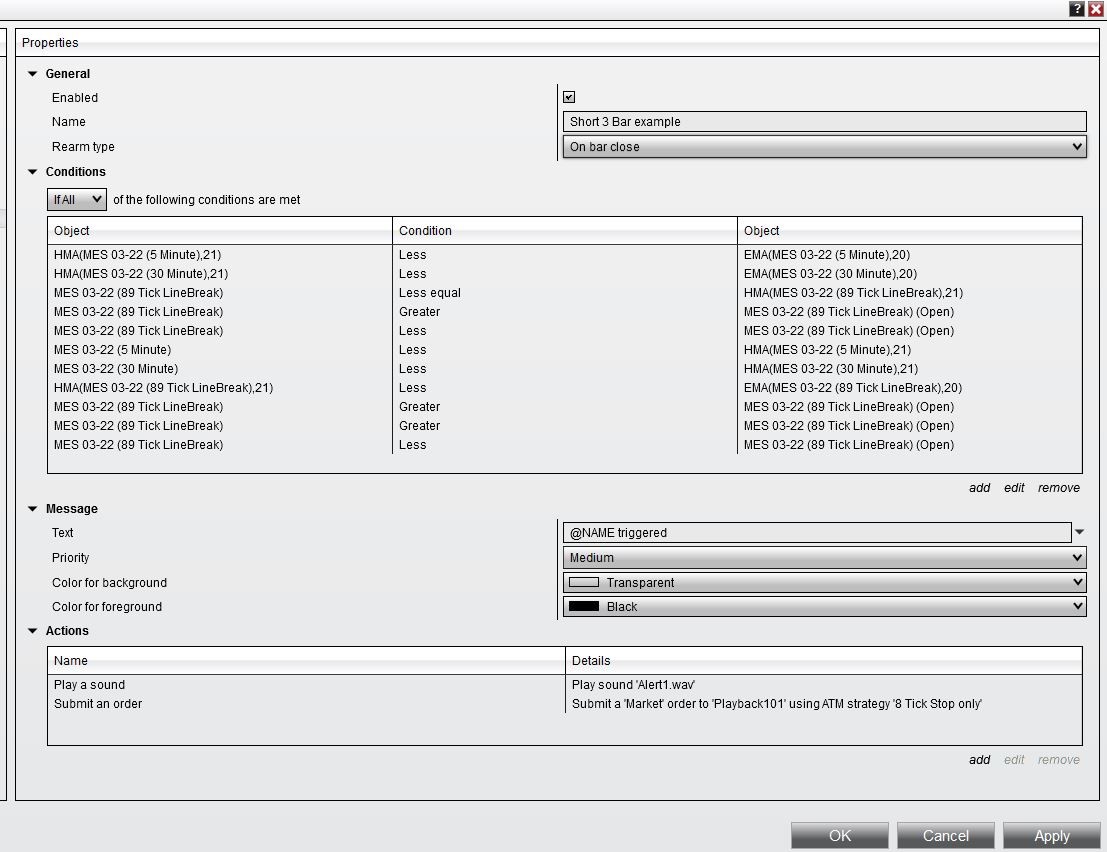Click the conditions table first Object column header
The width and height of the screenshot is (1107, 852).
220,231
